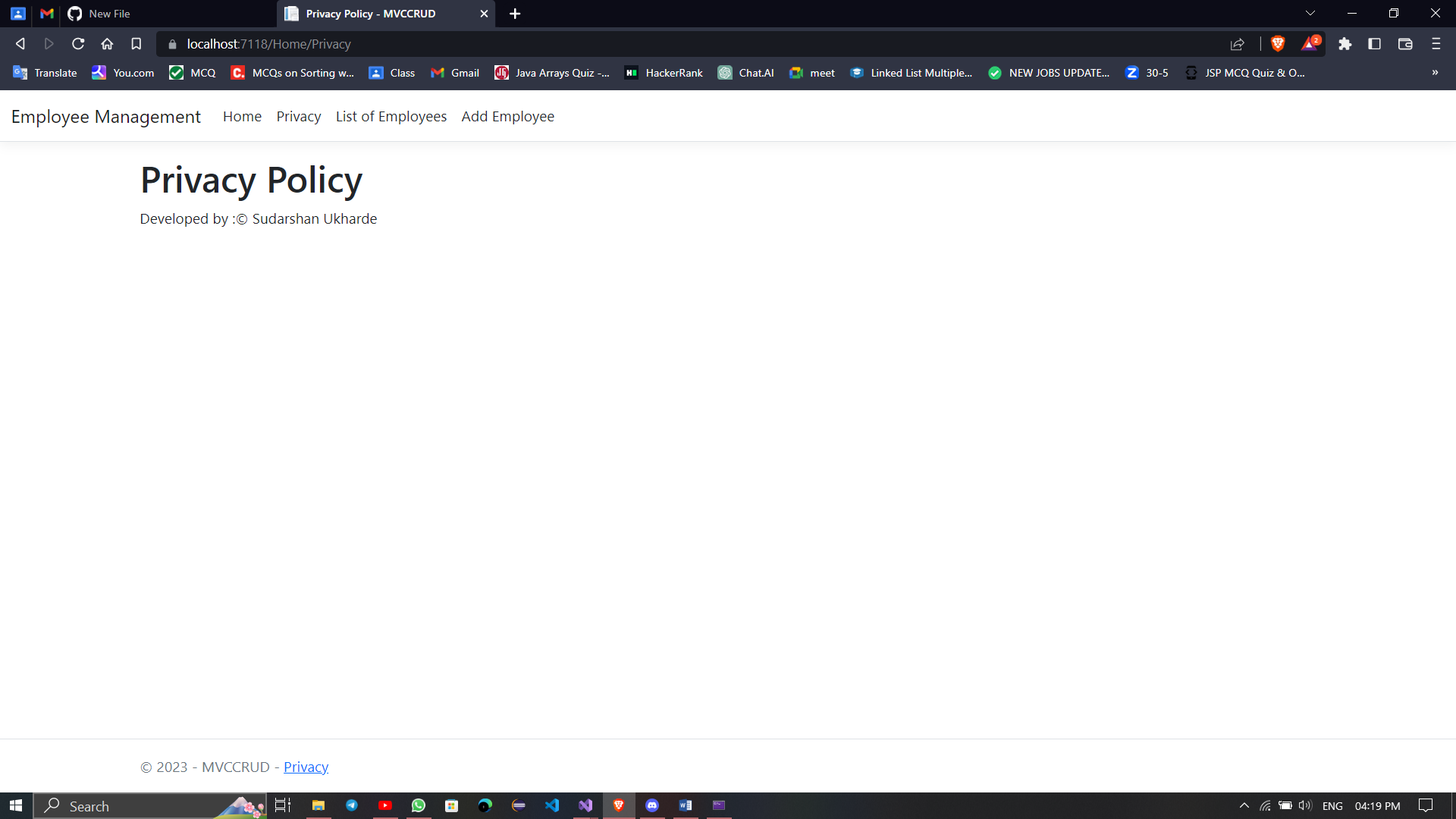Image resolution: width=1456 pixels, height=819 pixels.
Task: Follow the Privacy link in the footer
Action: click(306, 767)
